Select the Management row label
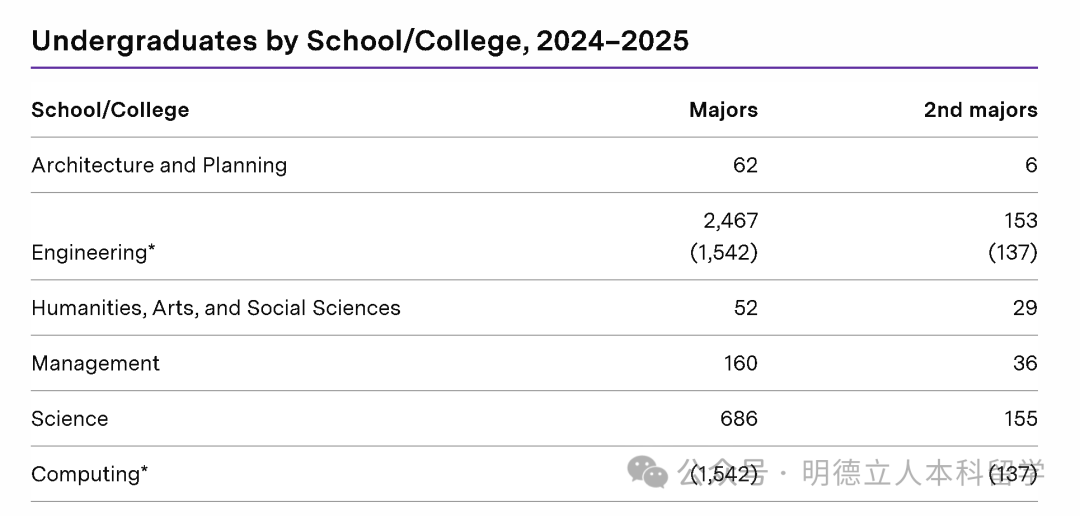The height and width of the screenshot is (516, 1080). pyautogui.click(x=95, y=363)
